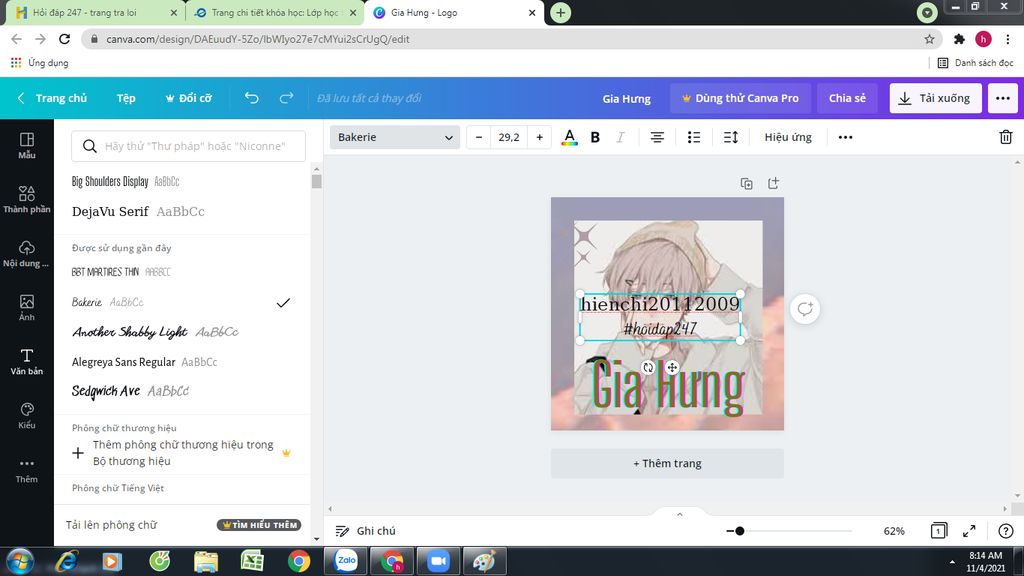
Task: Click the Chia sẻ share button
Action: pyautogui.click(x=847, y=98)
